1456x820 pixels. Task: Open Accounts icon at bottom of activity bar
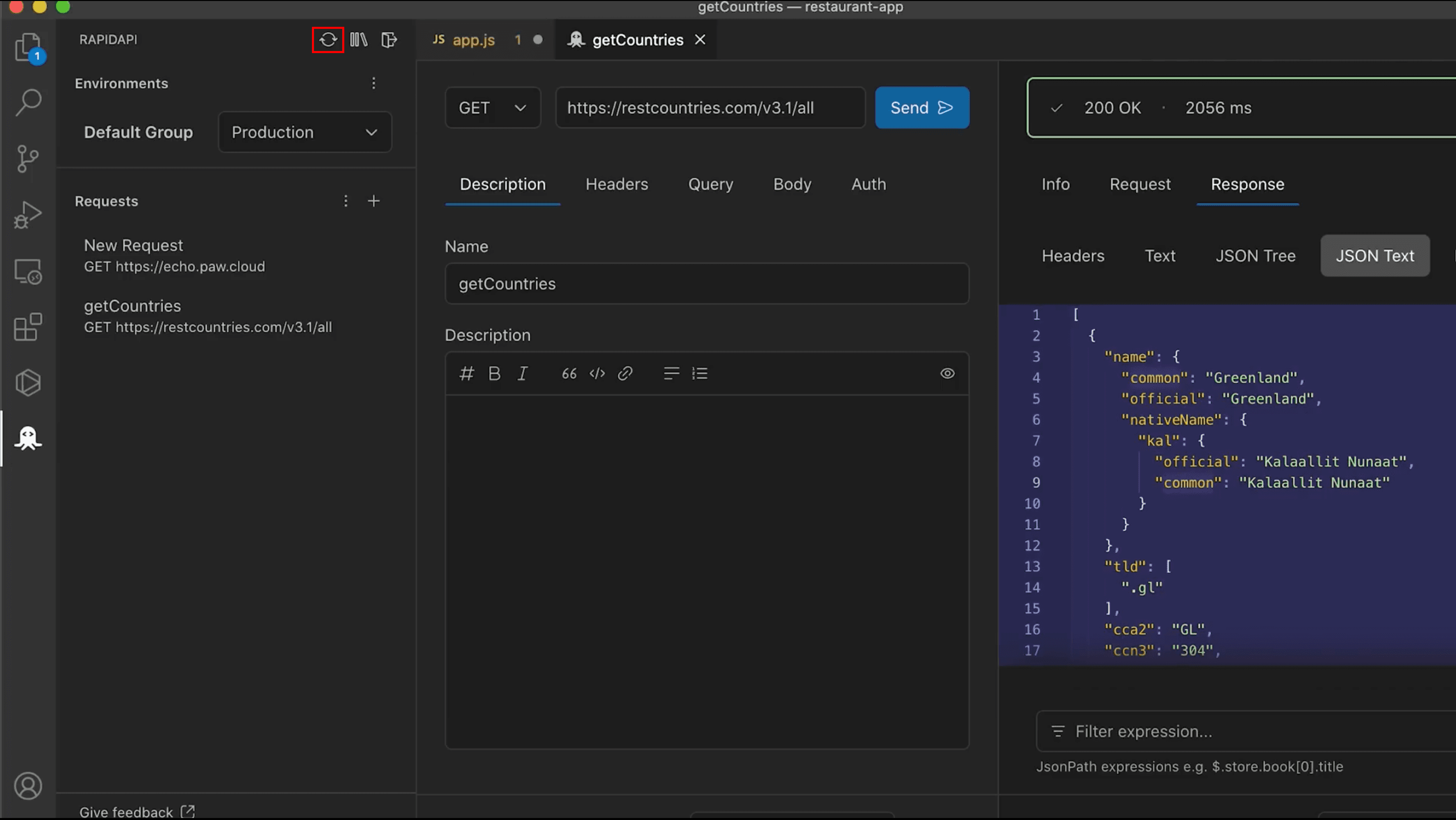coord(28,786)
